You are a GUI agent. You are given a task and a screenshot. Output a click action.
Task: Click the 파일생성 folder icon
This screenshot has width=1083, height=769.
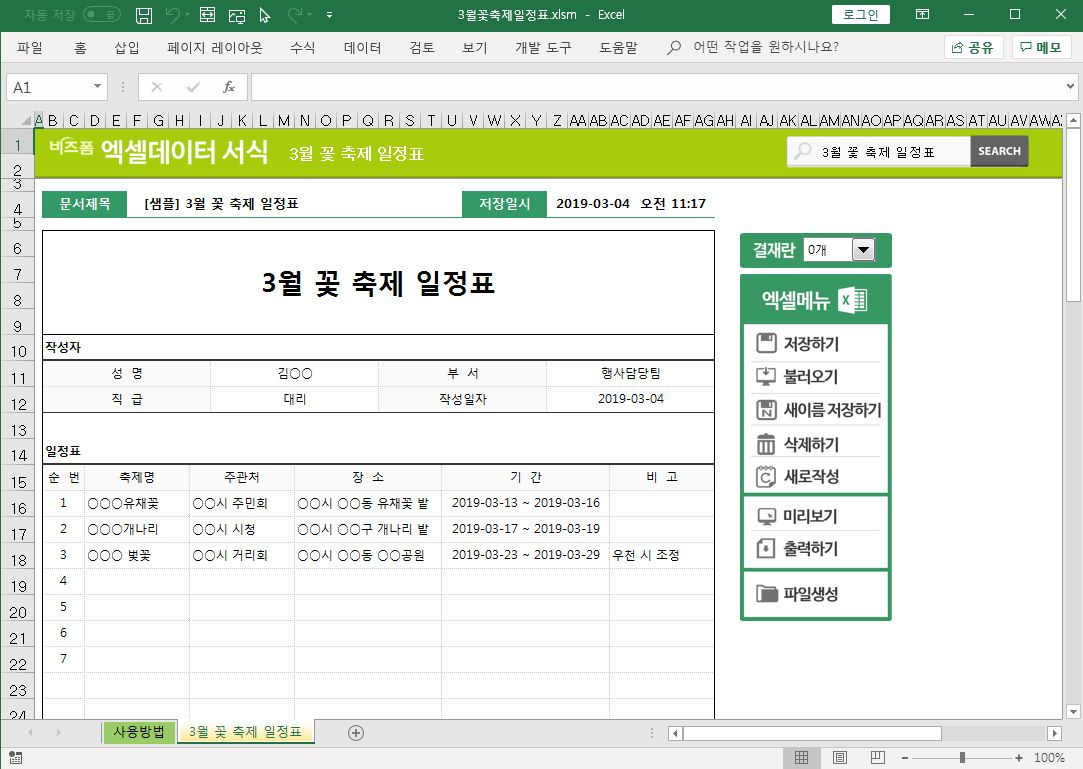pos(767,594)
